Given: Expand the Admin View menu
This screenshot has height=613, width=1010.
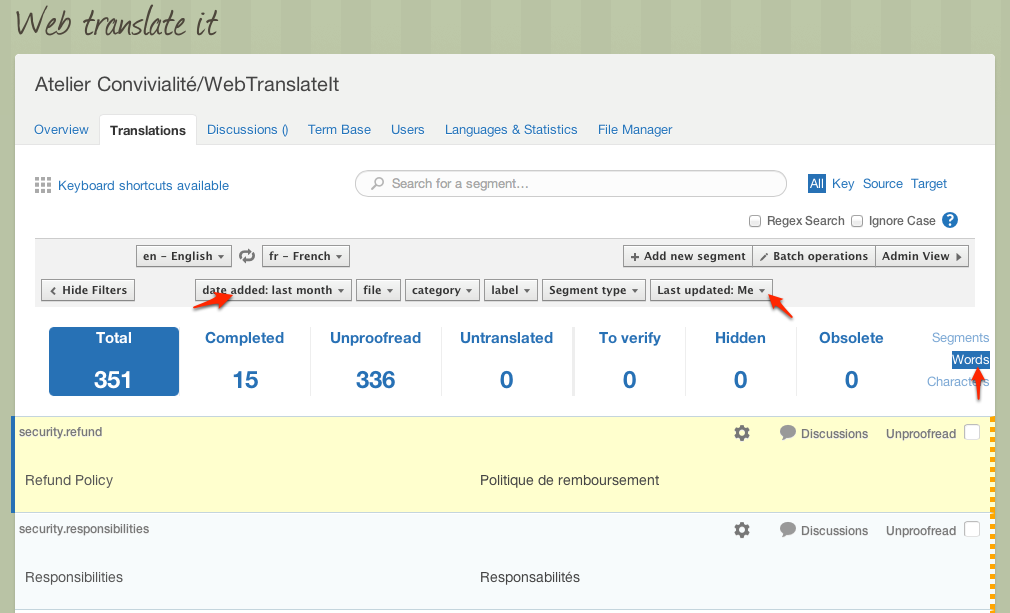Looking at the screenshot, I should (x=922, y=256).
